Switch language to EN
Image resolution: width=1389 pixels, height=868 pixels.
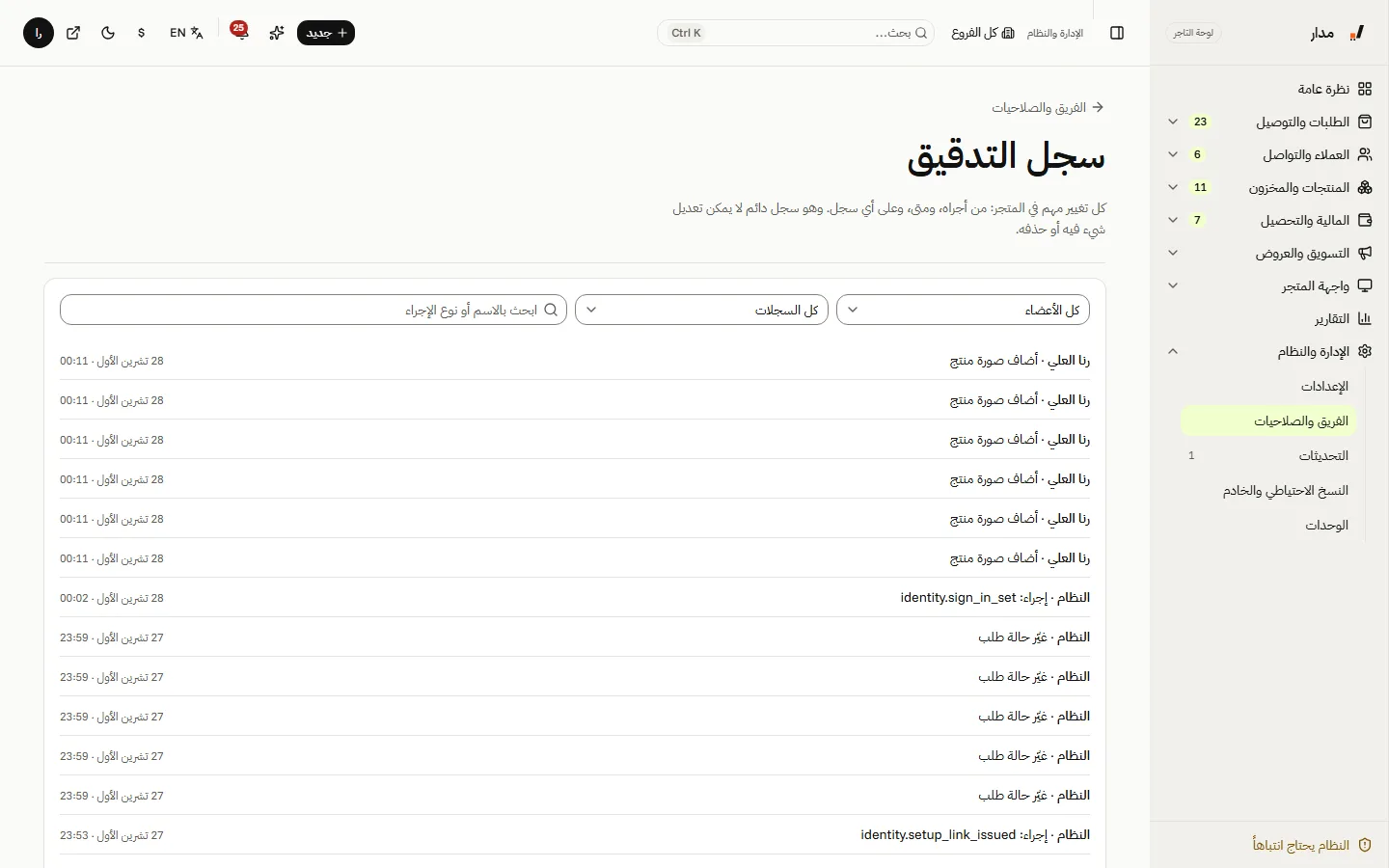186,33
